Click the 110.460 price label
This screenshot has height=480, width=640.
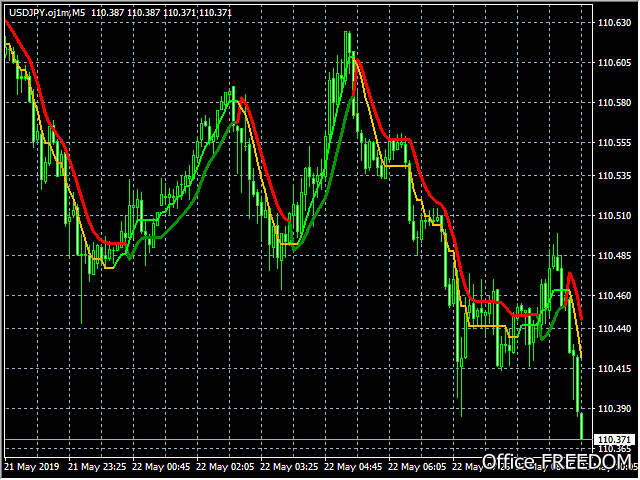point(614,296)
